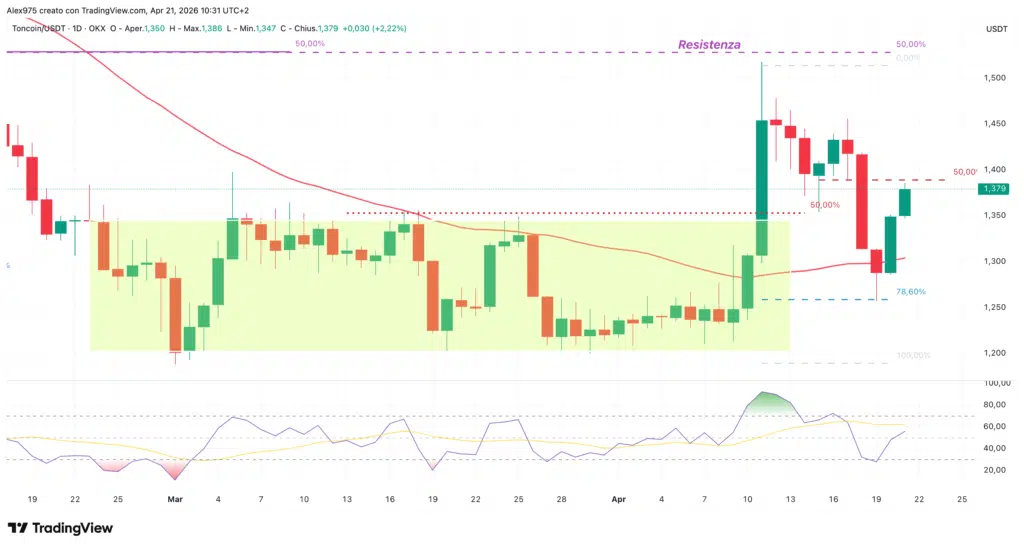This screenshot has height=548, width=1024.
Task: Select the blue 78,60% Fibonacci label
Action: point(910,292)
